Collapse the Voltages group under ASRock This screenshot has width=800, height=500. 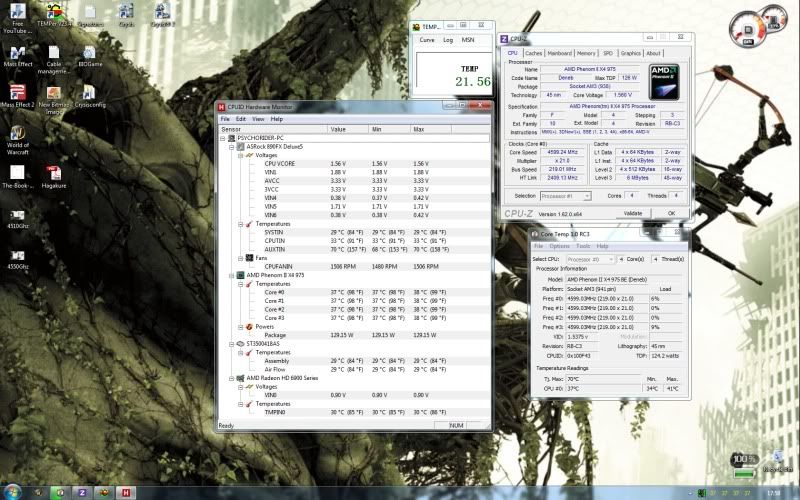(240, 155)
